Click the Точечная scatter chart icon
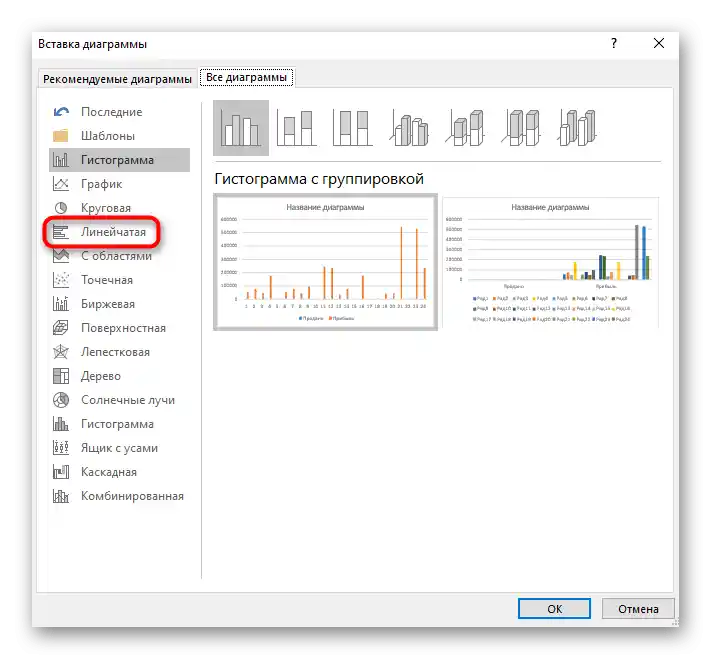711x659 pixels. click(61, 280)
